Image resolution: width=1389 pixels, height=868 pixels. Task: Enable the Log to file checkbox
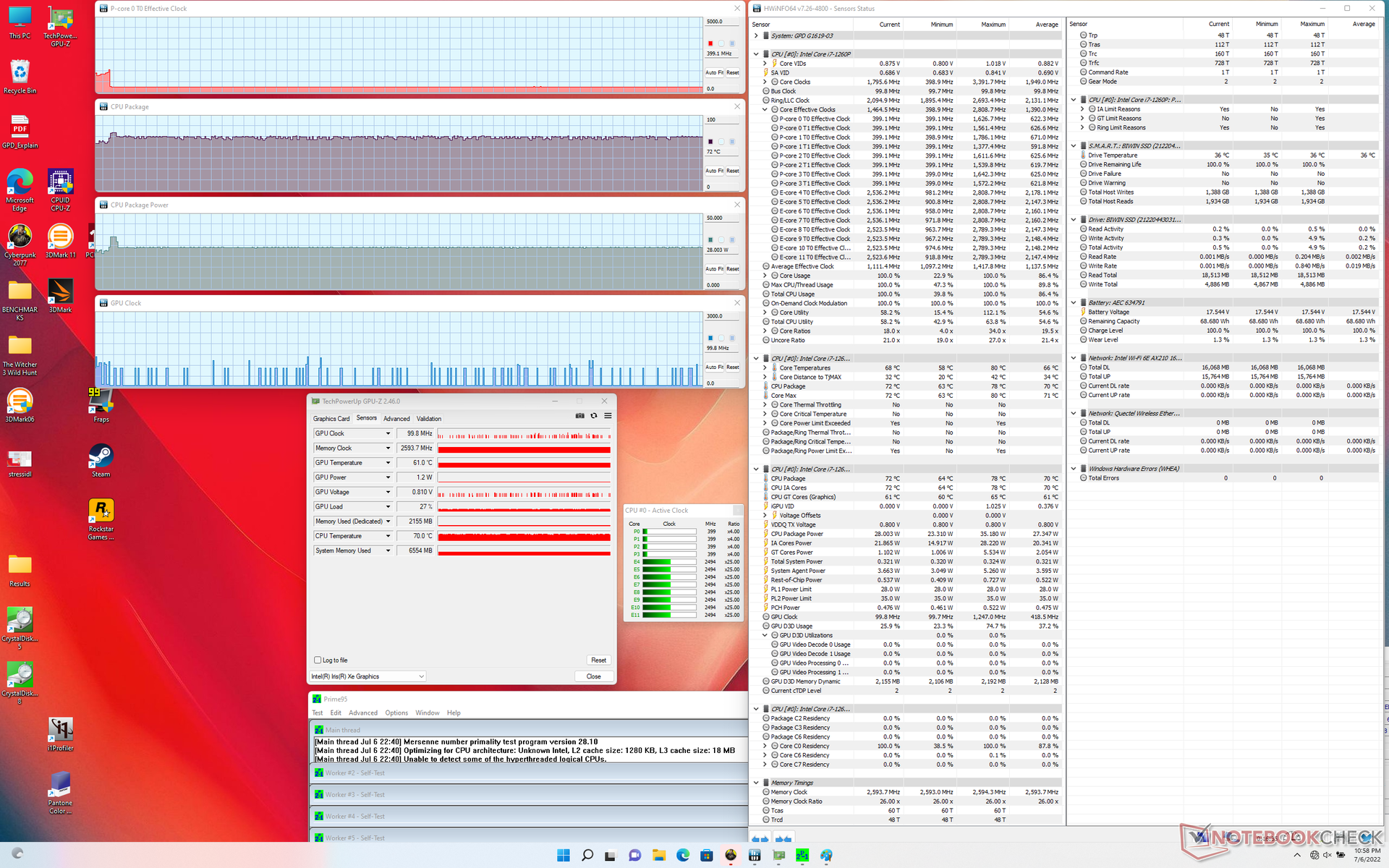[318, 660]
